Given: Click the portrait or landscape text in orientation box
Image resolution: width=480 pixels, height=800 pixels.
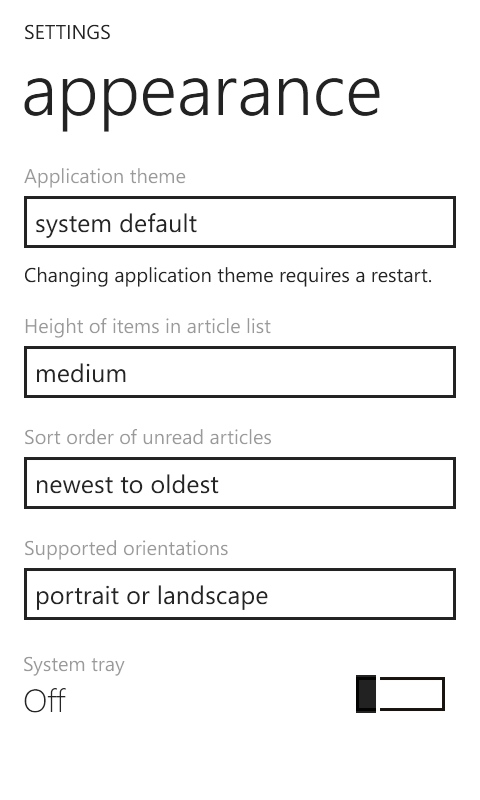Looking at the screenshot, I should (151, 596).
